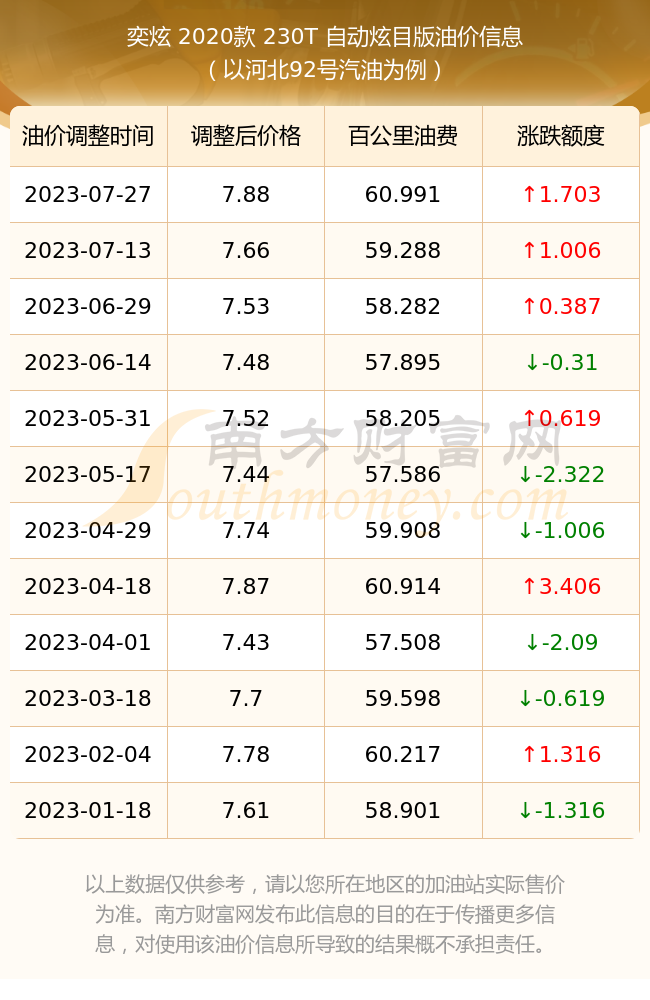Select the fuel cost 57.895 cell

point(403,363)
